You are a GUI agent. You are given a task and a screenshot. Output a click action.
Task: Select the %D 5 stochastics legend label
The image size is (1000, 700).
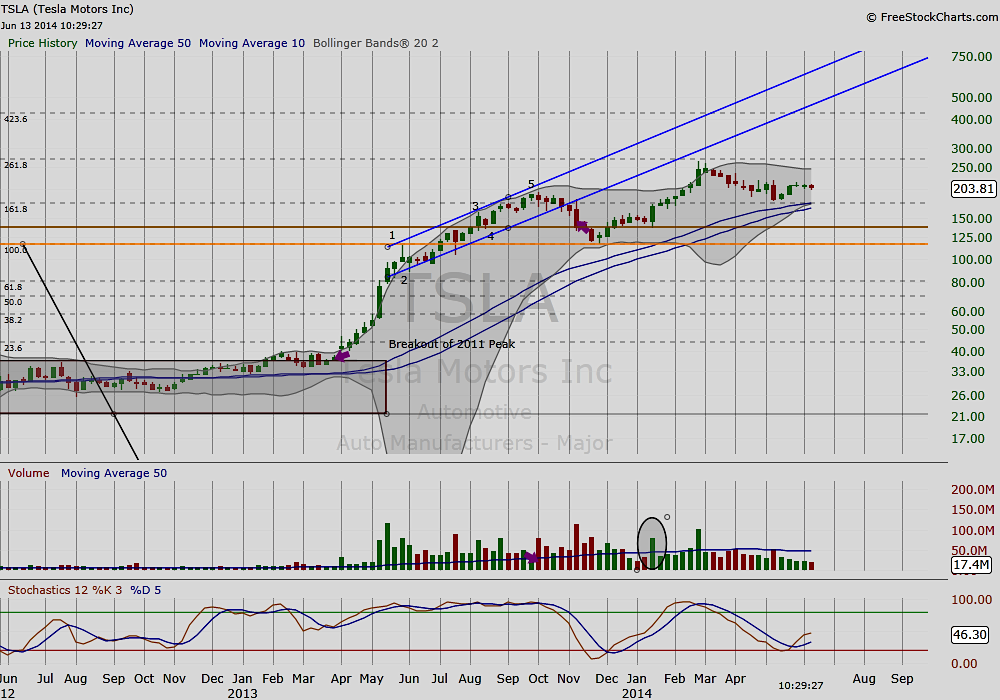[145, 590]
